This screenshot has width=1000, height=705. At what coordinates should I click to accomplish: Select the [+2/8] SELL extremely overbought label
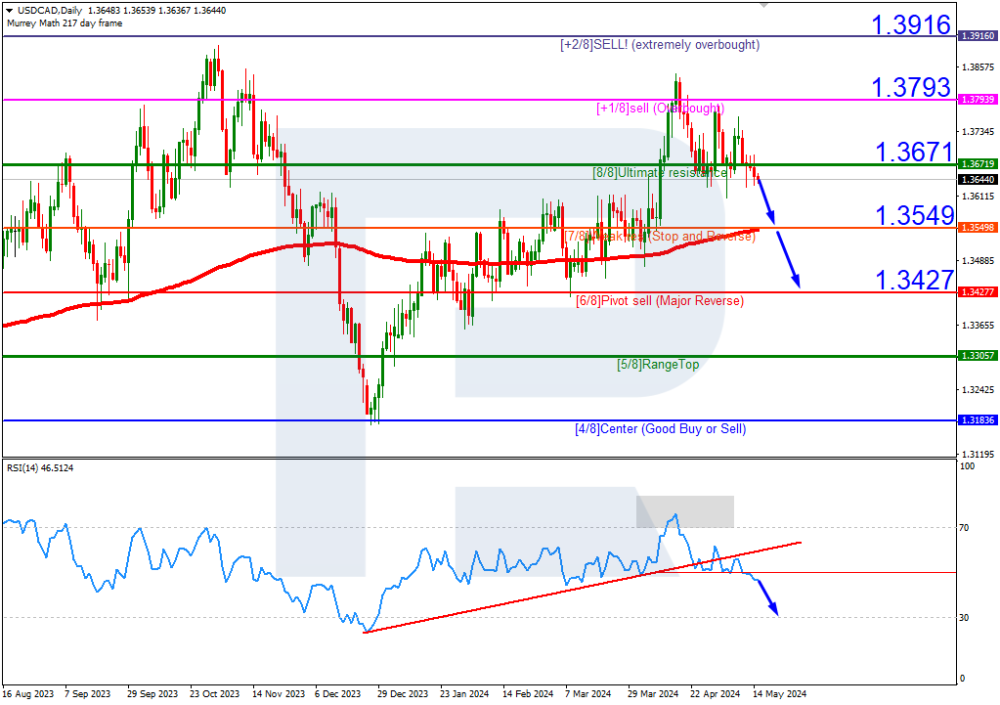(x=659, y=45)
